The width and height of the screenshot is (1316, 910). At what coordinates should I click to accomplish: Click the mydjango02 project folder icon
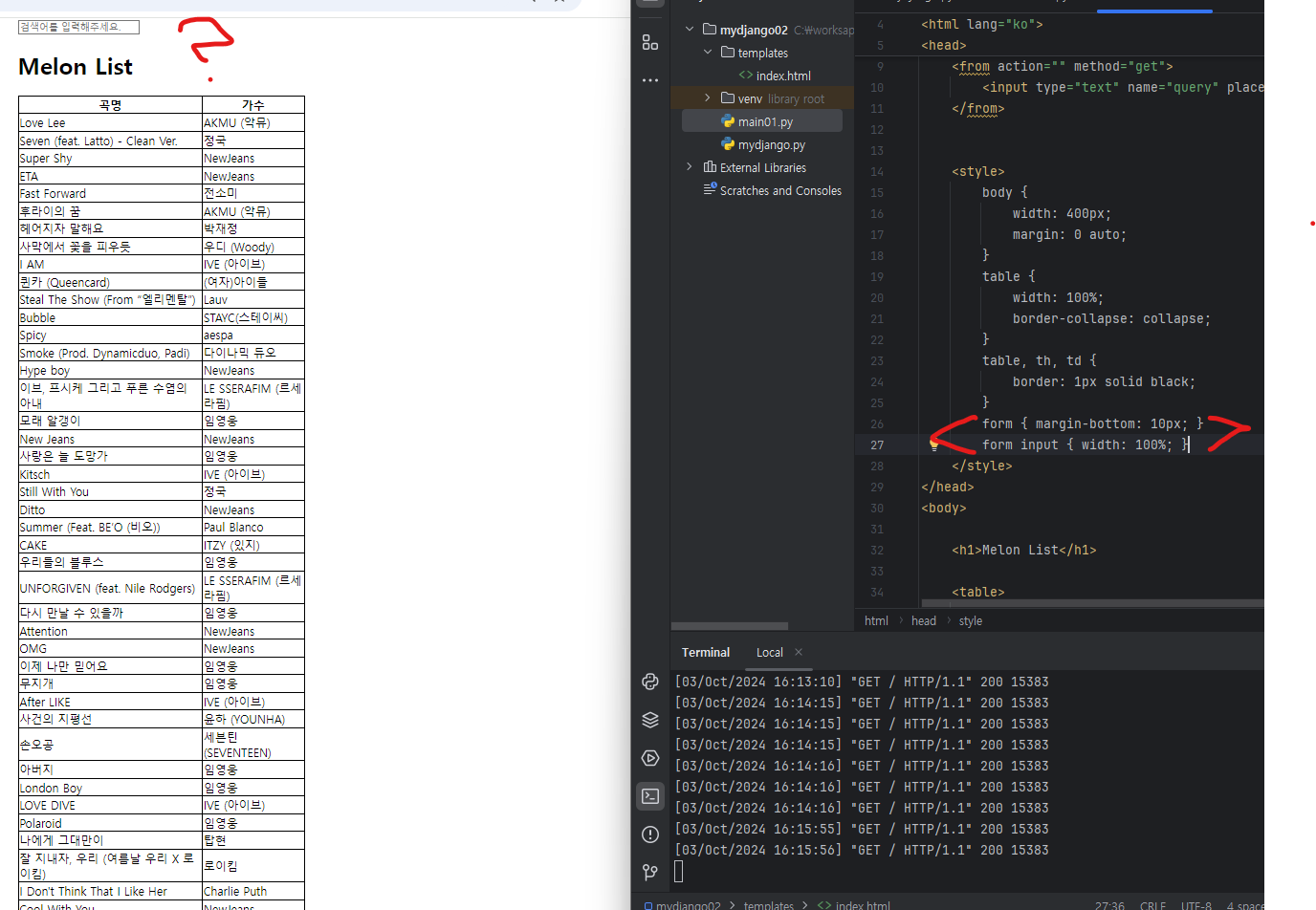(x=710, y=30)
